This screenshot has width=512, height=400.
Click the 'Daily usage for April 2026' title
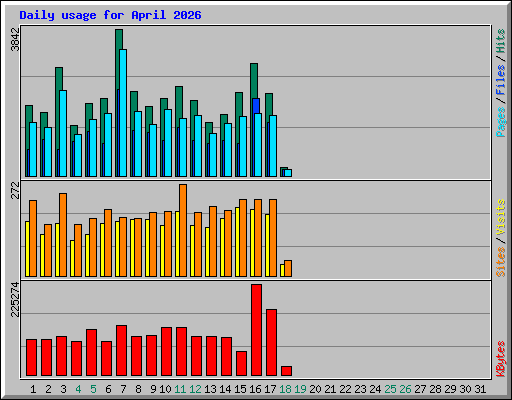click(x=110, y=15)
